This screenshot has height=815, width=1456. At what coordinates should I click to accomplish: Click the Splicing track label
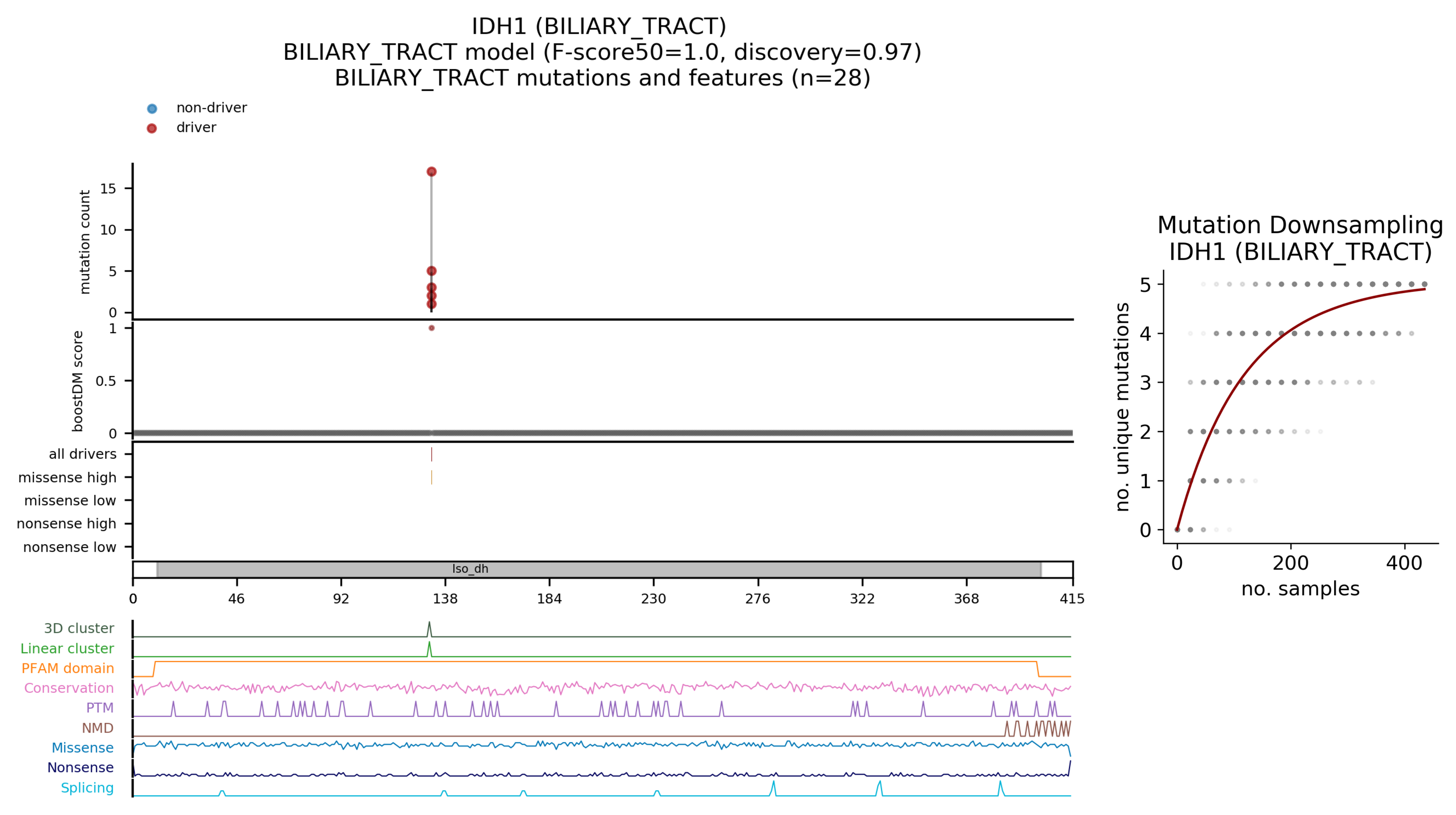click(x=87, y=787)
